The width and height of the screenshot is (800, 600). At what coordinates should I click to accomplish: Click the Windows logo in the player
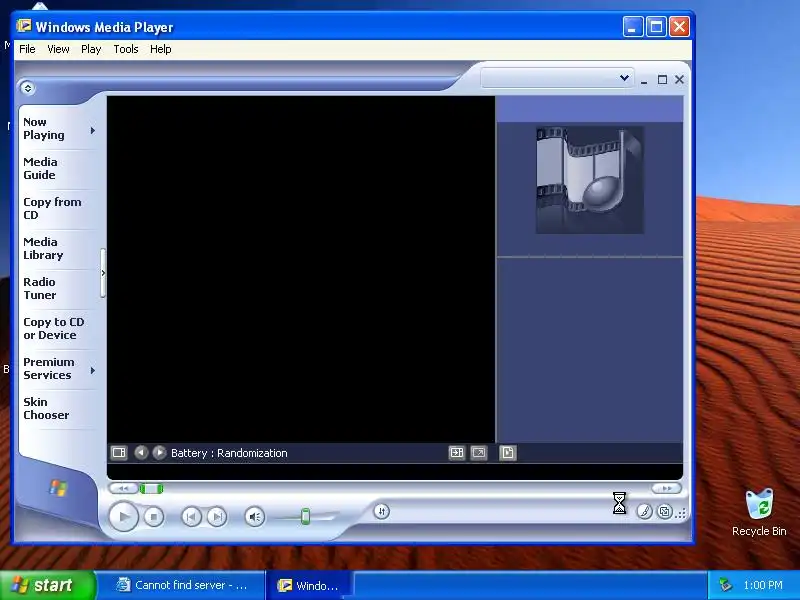(58, 488)
